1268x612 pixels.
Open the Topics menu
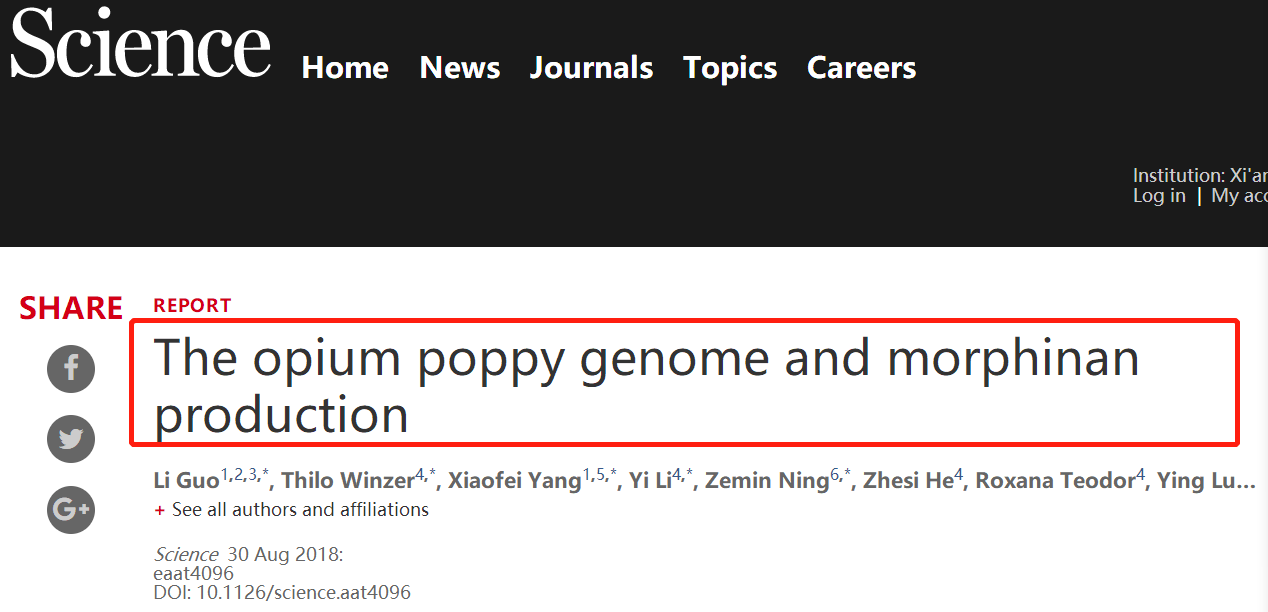click(x=730, y=67)
